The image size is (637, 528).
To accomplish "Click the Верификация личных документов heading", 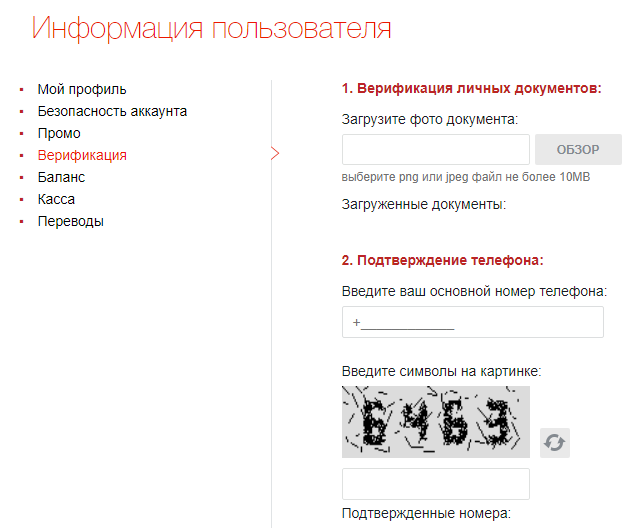I will pyautogui.click(x=471, y=89).
